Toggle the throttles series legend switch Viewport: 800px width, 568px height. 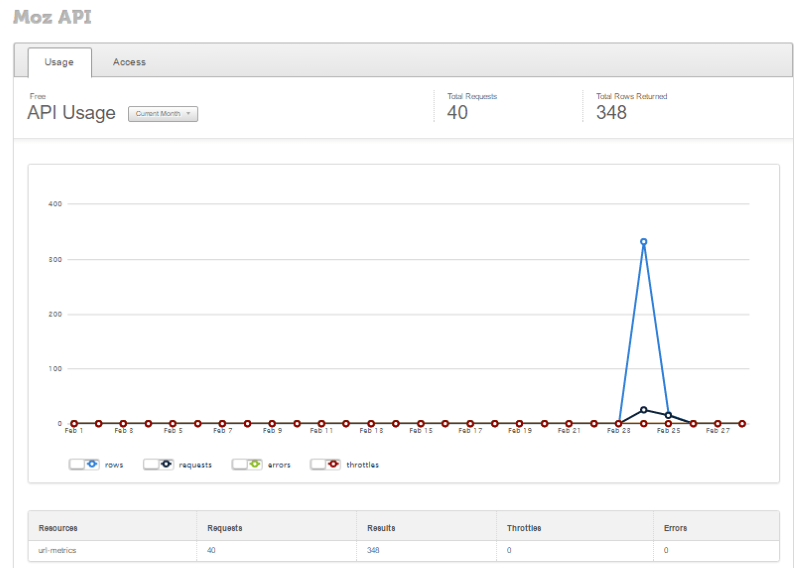[x=326, y=464]
